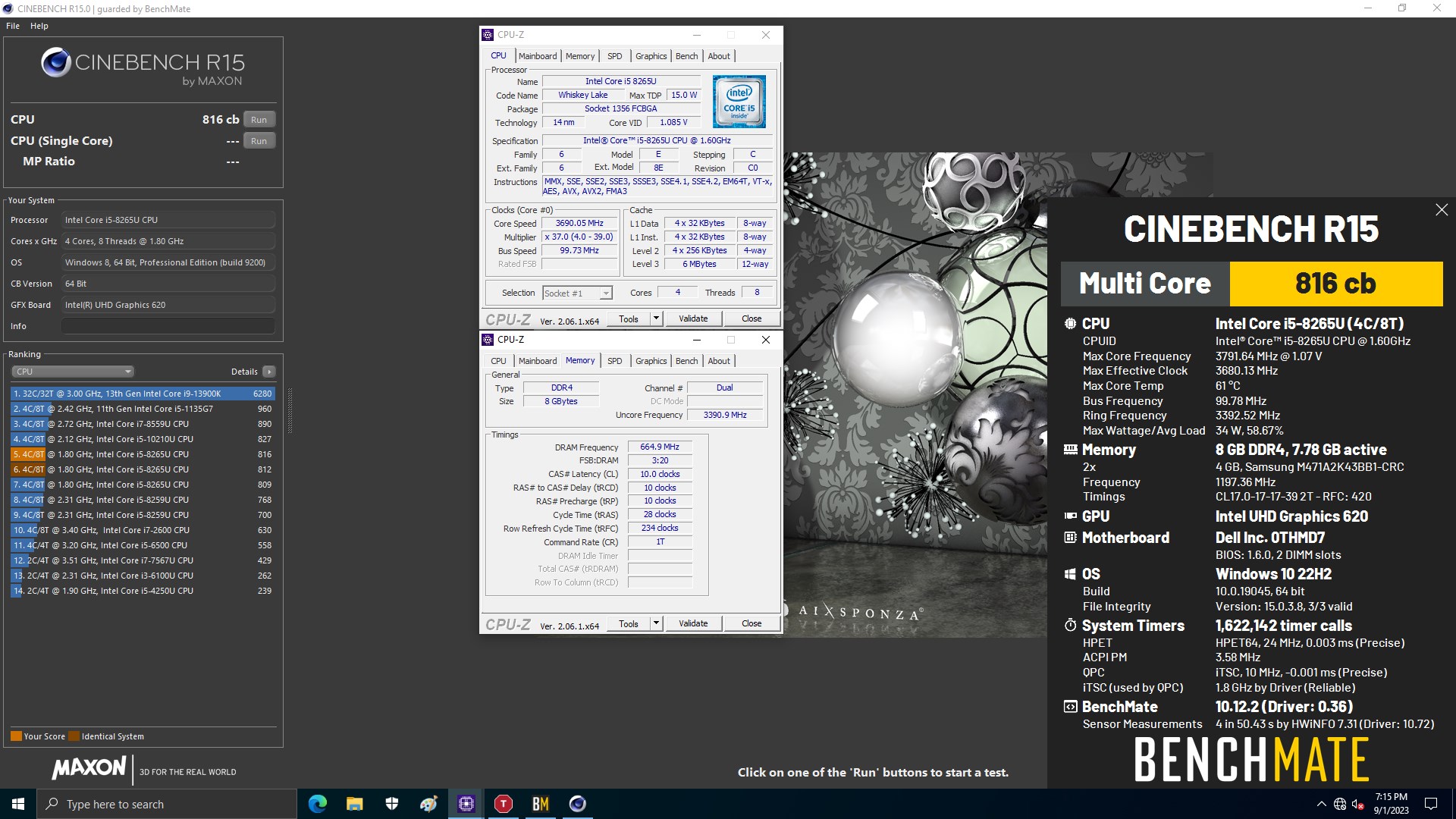The width and height of the screenshot is (1456, 819).
Task: Click the Cinebench taskbar icon
Action: (x=578, y=804)
